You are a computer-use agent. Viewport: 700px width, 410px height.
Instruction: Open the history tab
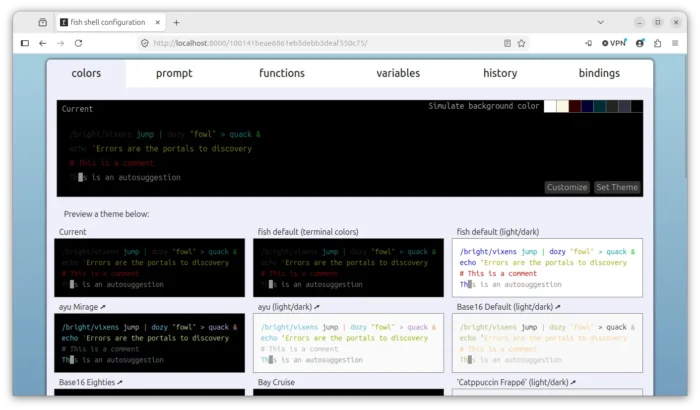point(500,73)
